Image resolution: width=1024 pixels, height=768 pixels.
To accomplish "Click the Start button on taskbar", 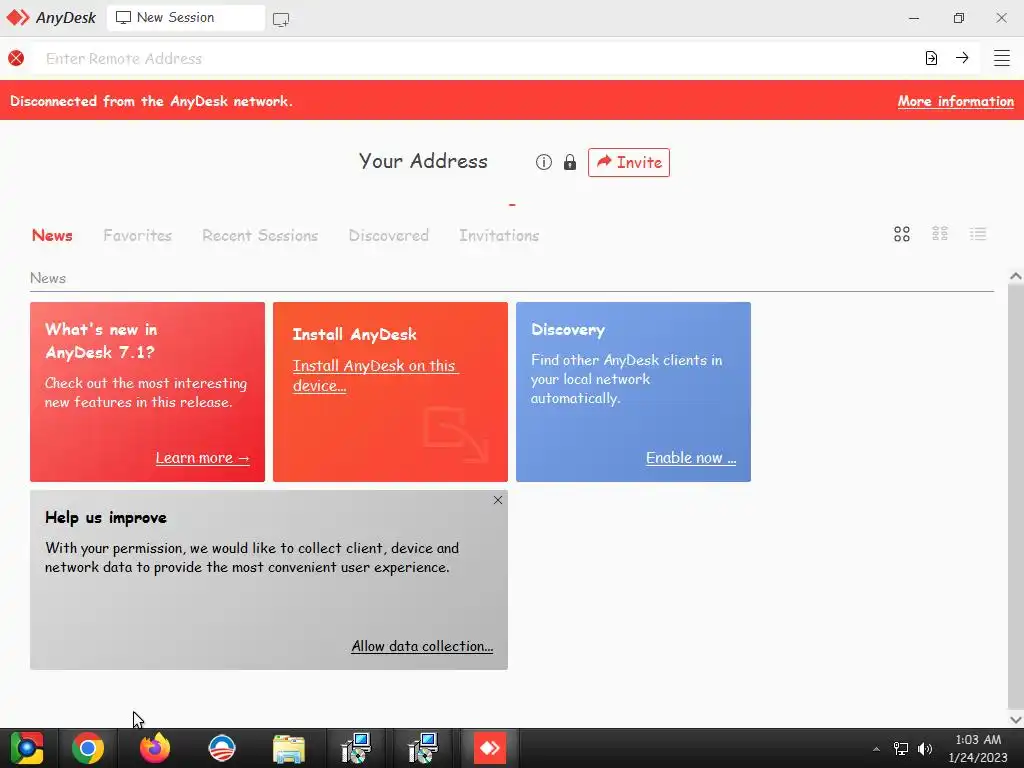I will [27, 748].
